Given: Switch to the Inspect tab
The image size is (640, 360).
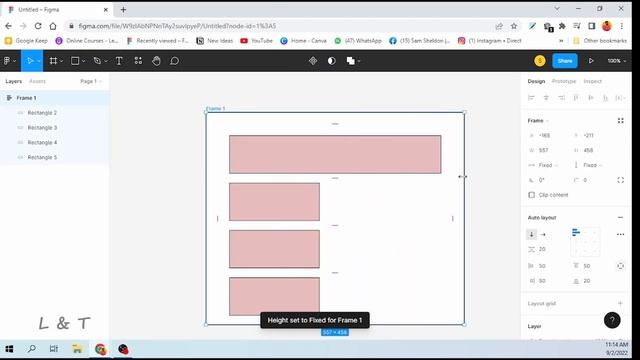Looking at the screenshot, I should click(x=592, y=81).
